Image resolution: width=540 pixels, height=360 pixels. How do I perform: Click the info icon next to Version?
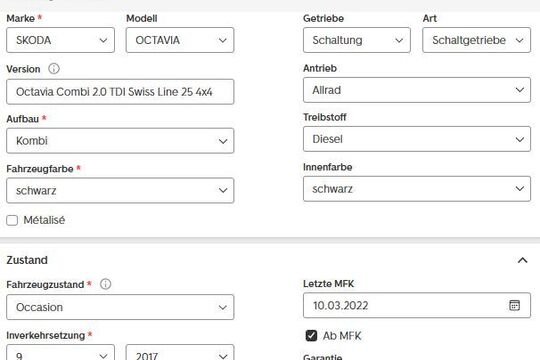(54, 69)
